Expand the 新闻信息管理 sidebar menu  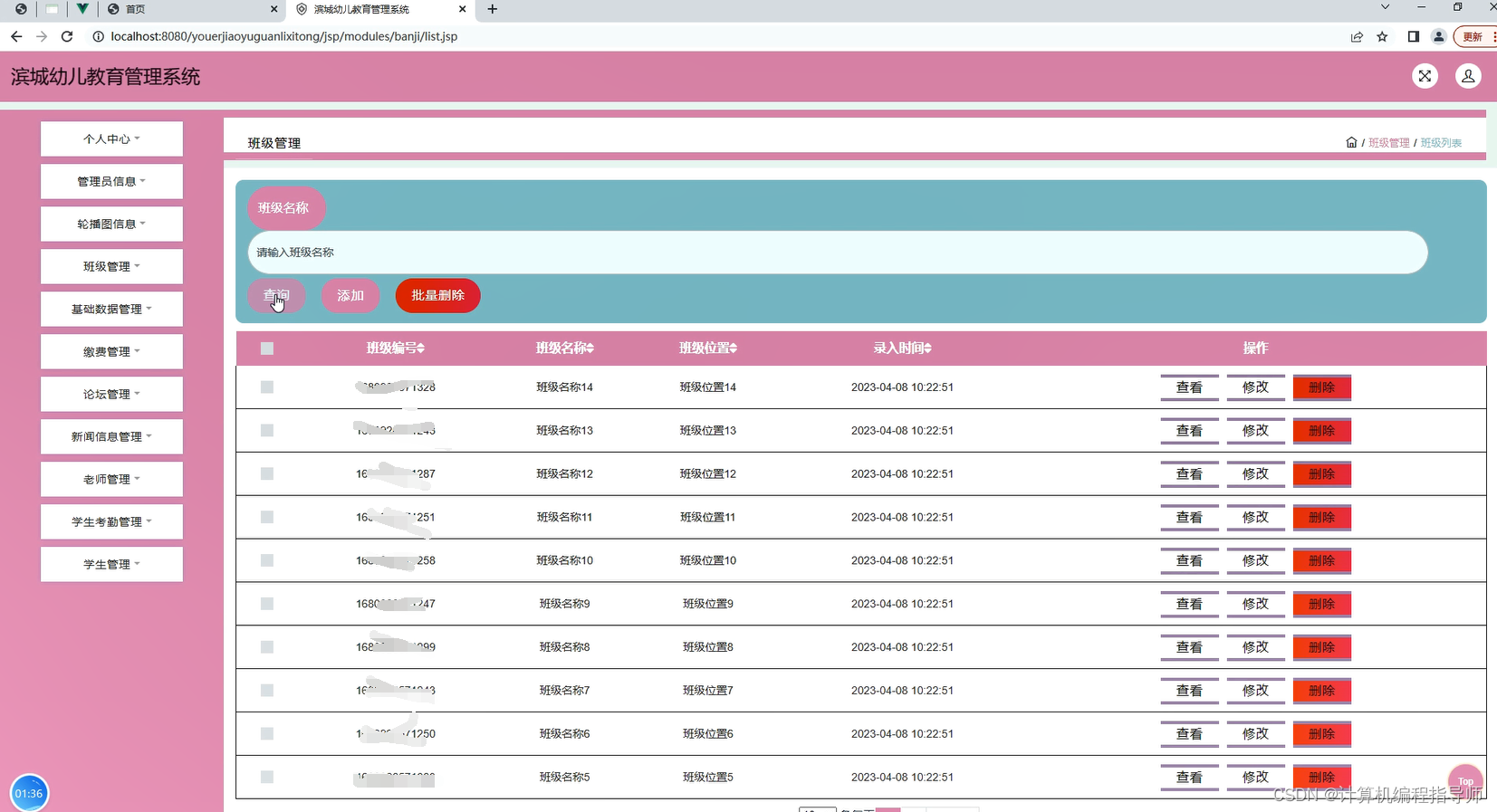coord(111,436)
